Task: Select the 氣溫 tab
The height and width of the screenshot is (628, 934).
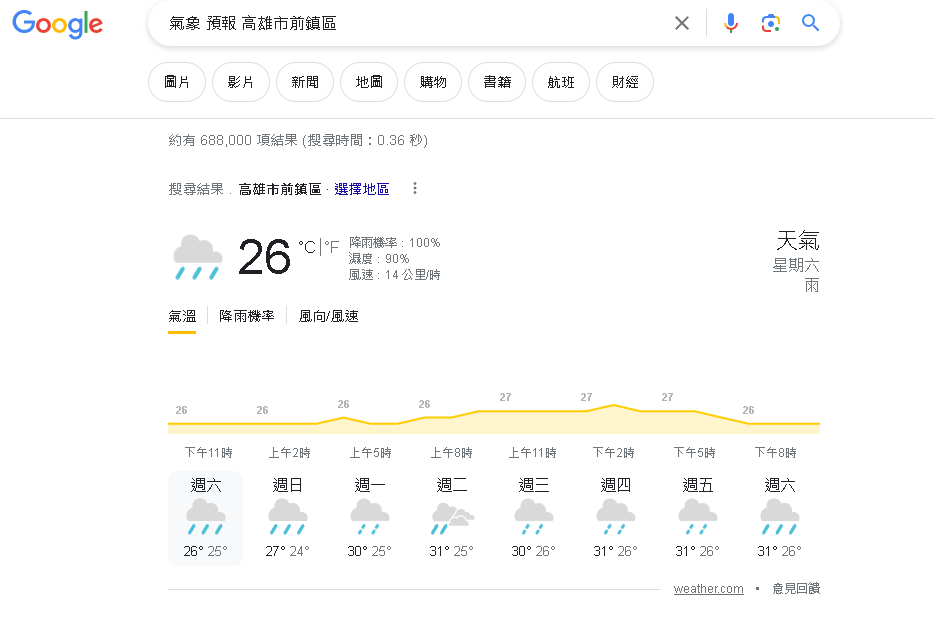Action: [x=182, y=316]
